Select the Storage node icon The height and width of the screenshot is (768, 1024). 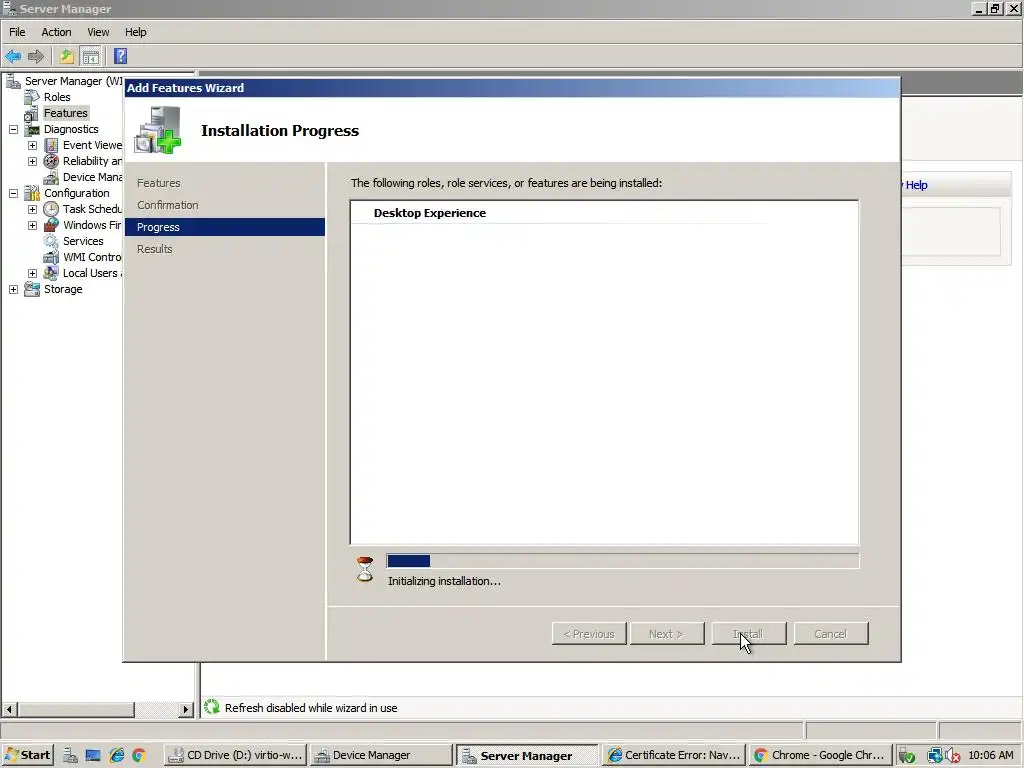point(32,289)
